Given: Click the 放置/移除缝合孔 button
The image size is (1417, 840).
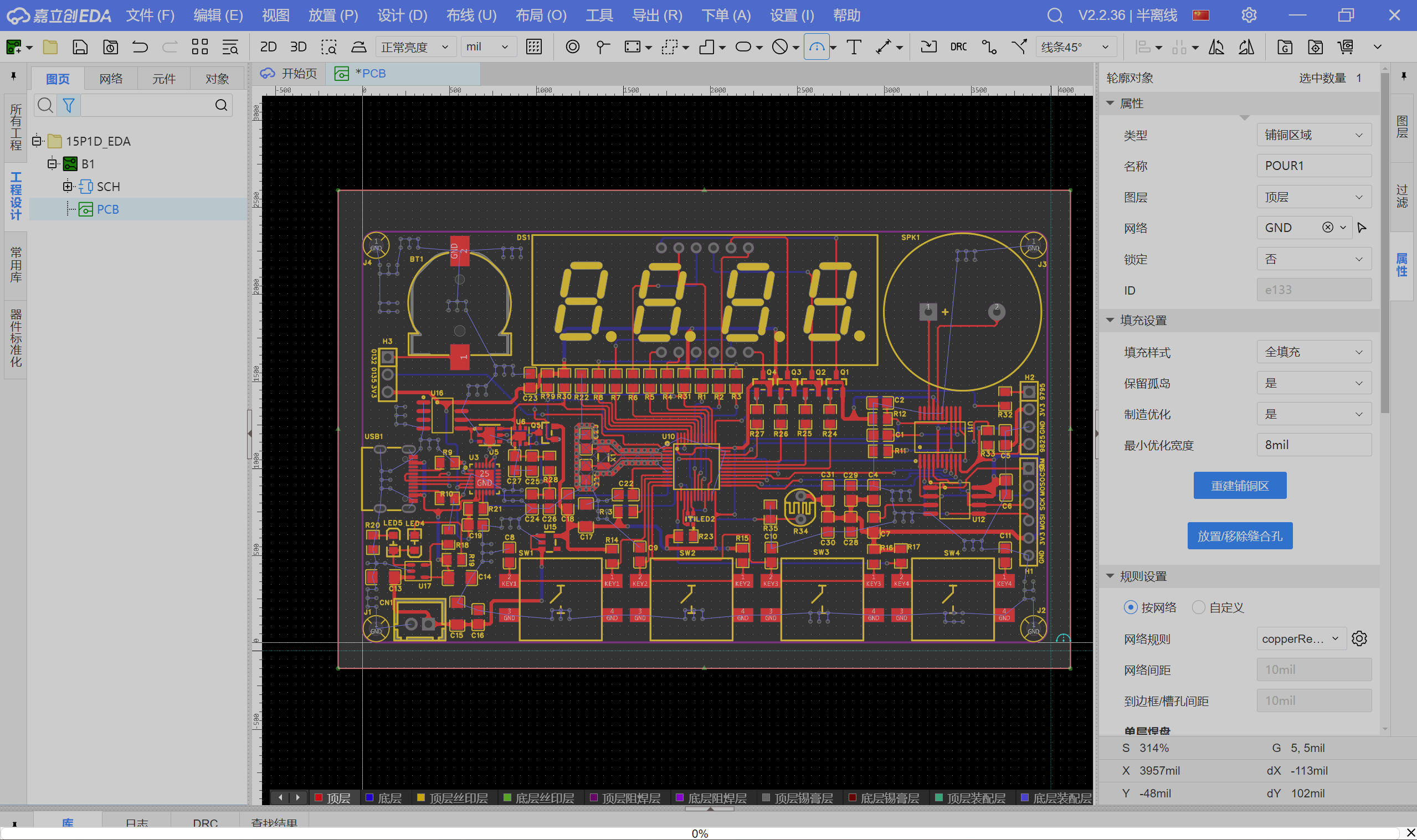Looking at the screenshot, I should click(x=1239, y=536).
